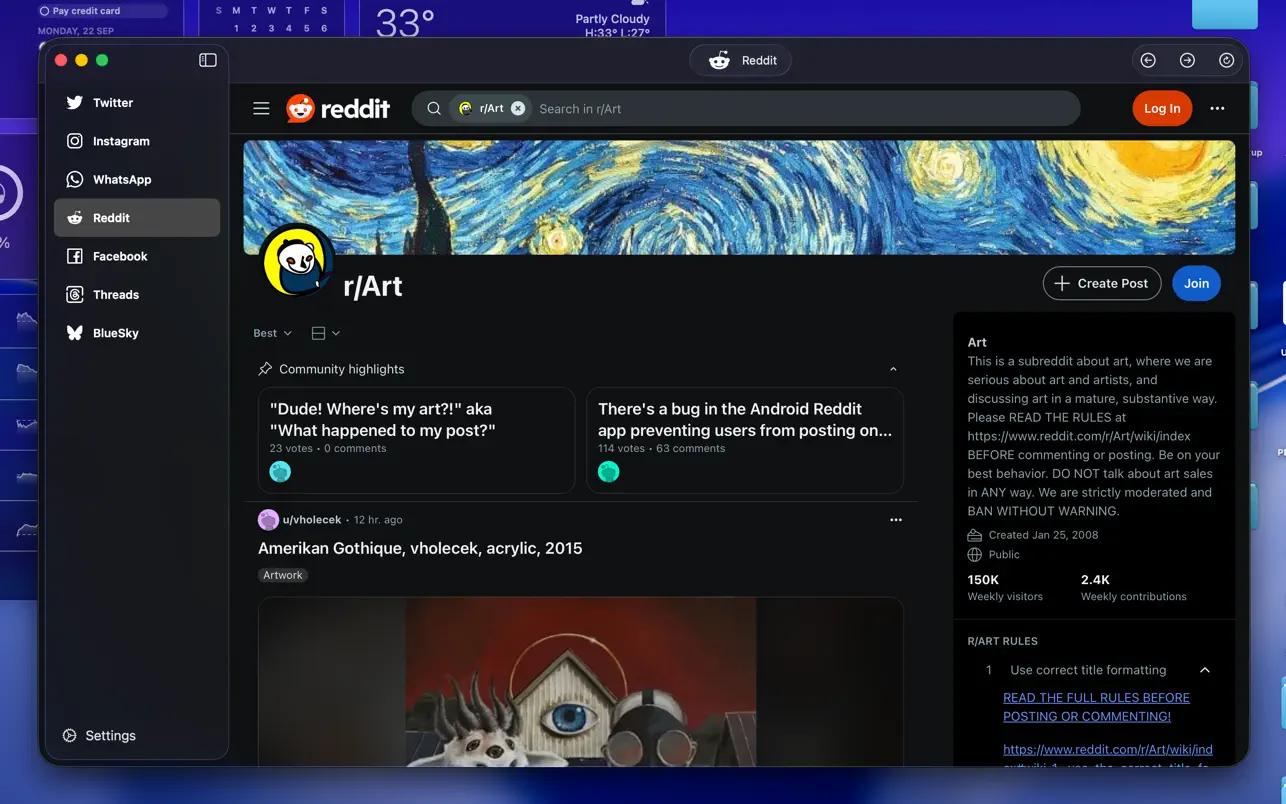Join the r/Art community
The height and width of the screenshot is (804, 1286).
coord(1196,283)
